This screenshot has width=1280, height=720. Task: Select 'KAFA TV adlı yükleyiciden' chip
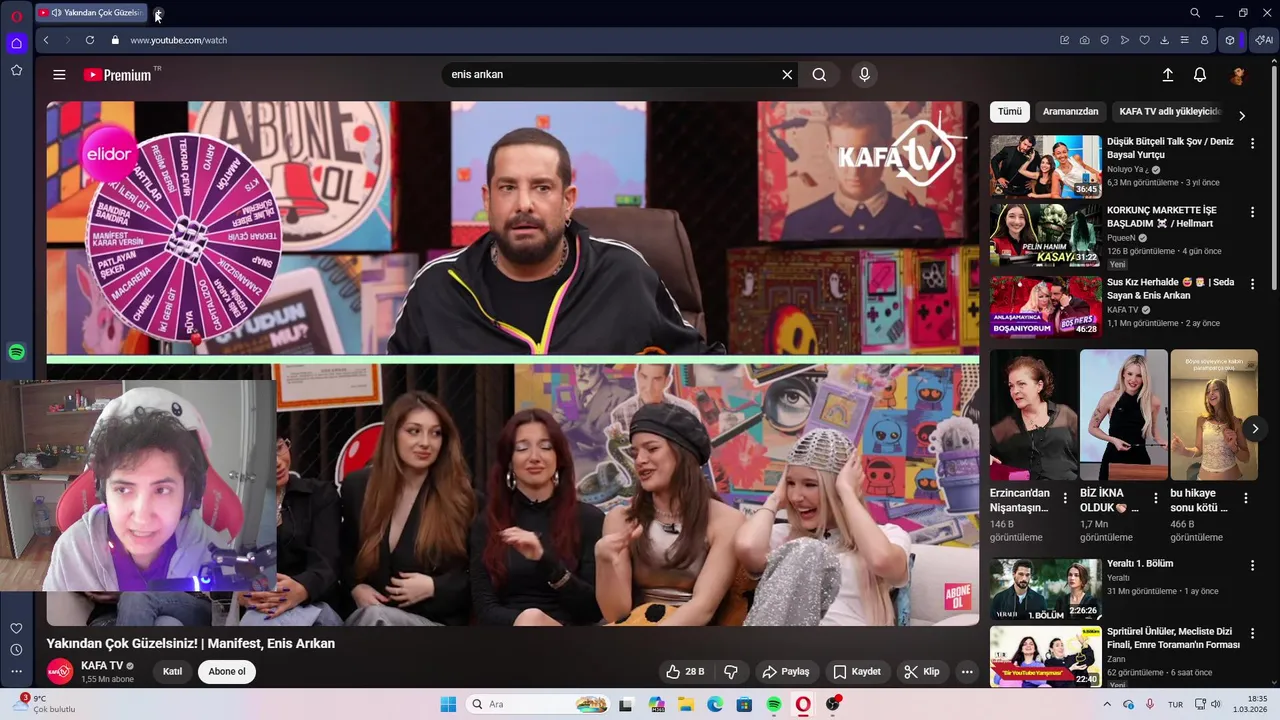[x=1170, y=112]
